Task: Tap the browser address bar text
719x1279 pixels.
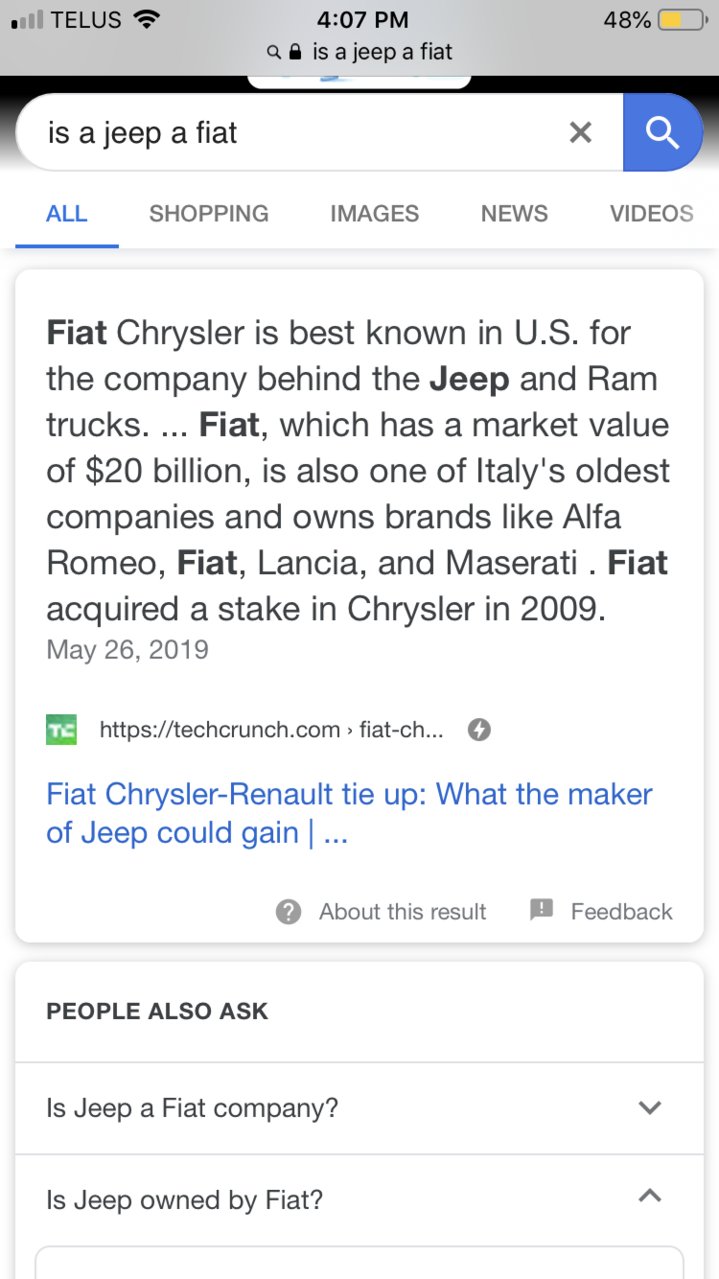Action: click(x=382, y=52)
